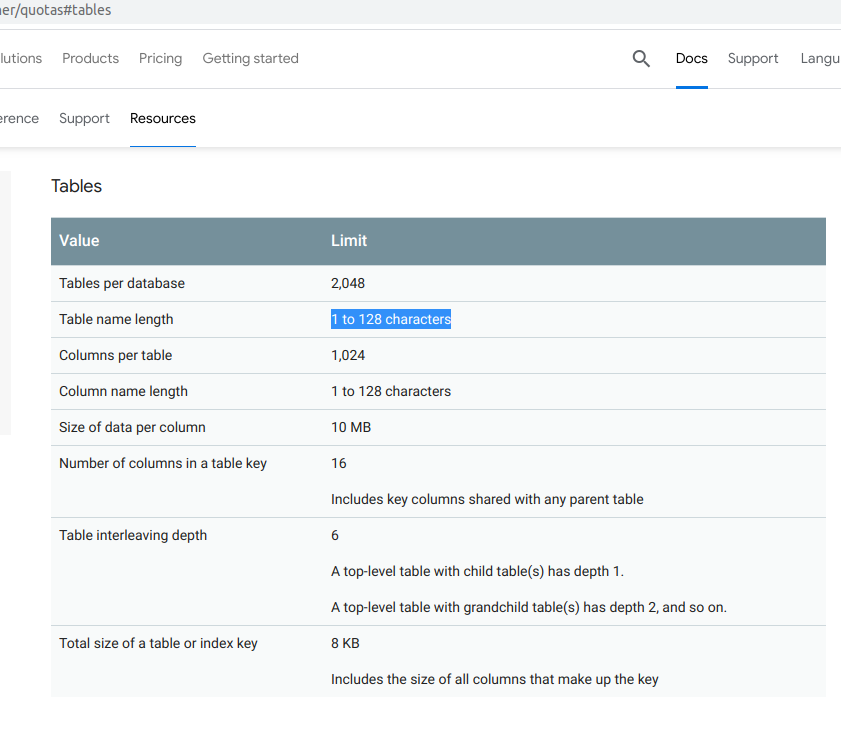Click the 1,024 limit value
The height and width of the screenshot is (731, 841).
[x=348, y=356]
